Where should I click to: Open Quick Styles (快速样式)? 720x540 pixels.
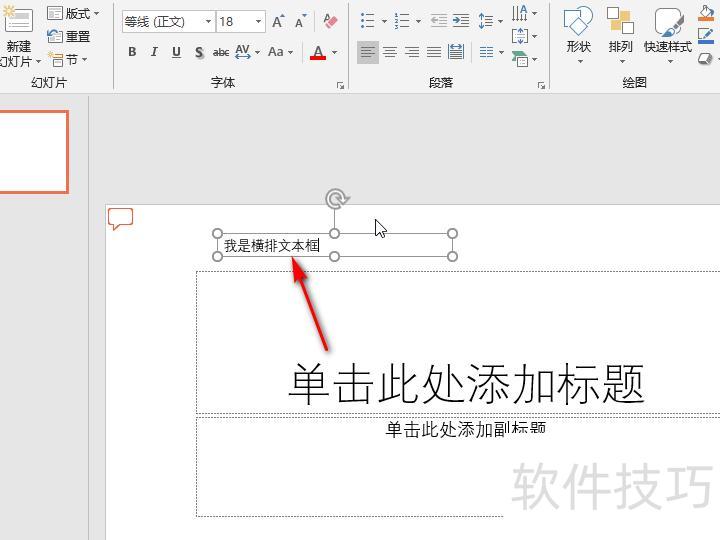coord(668,34)
